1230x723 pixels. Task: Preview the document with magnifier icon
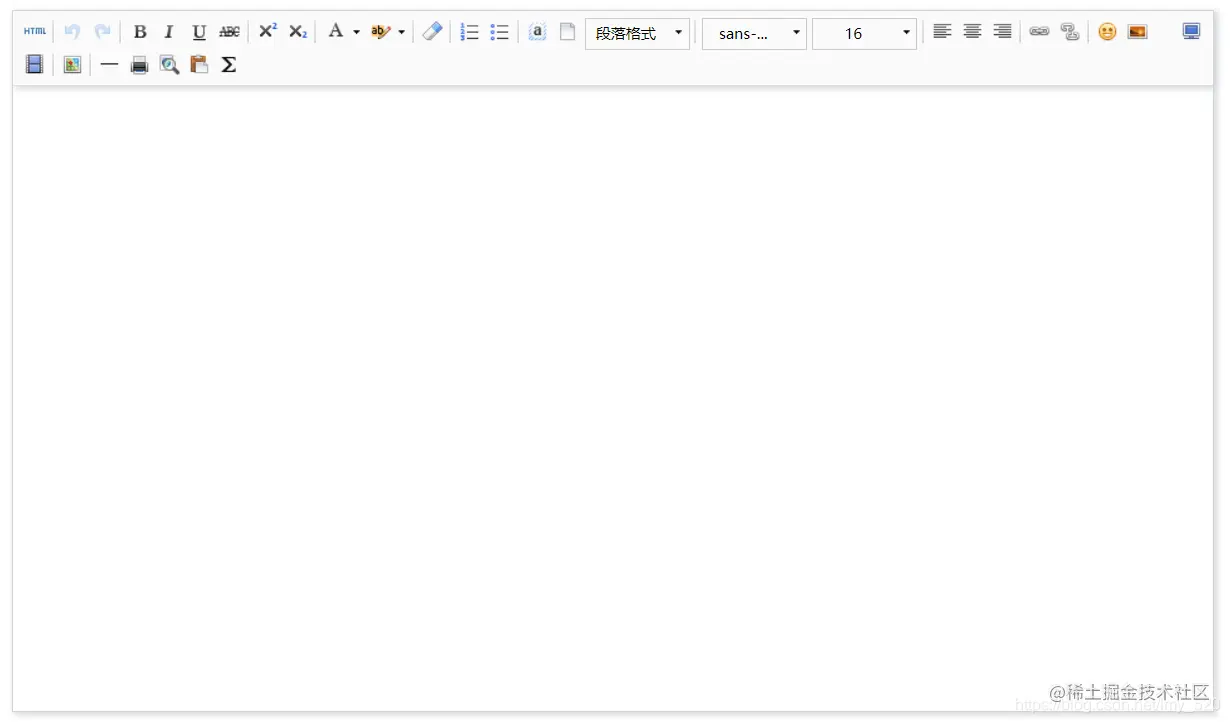169,65
